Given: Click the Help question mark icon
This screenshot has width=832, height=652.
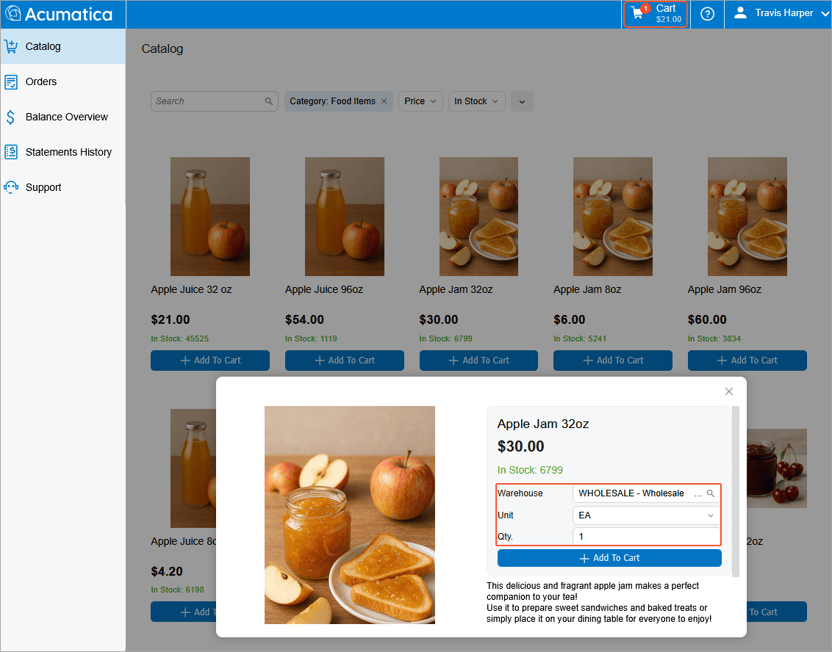Looking at the screenshot, I should (707, 13).
